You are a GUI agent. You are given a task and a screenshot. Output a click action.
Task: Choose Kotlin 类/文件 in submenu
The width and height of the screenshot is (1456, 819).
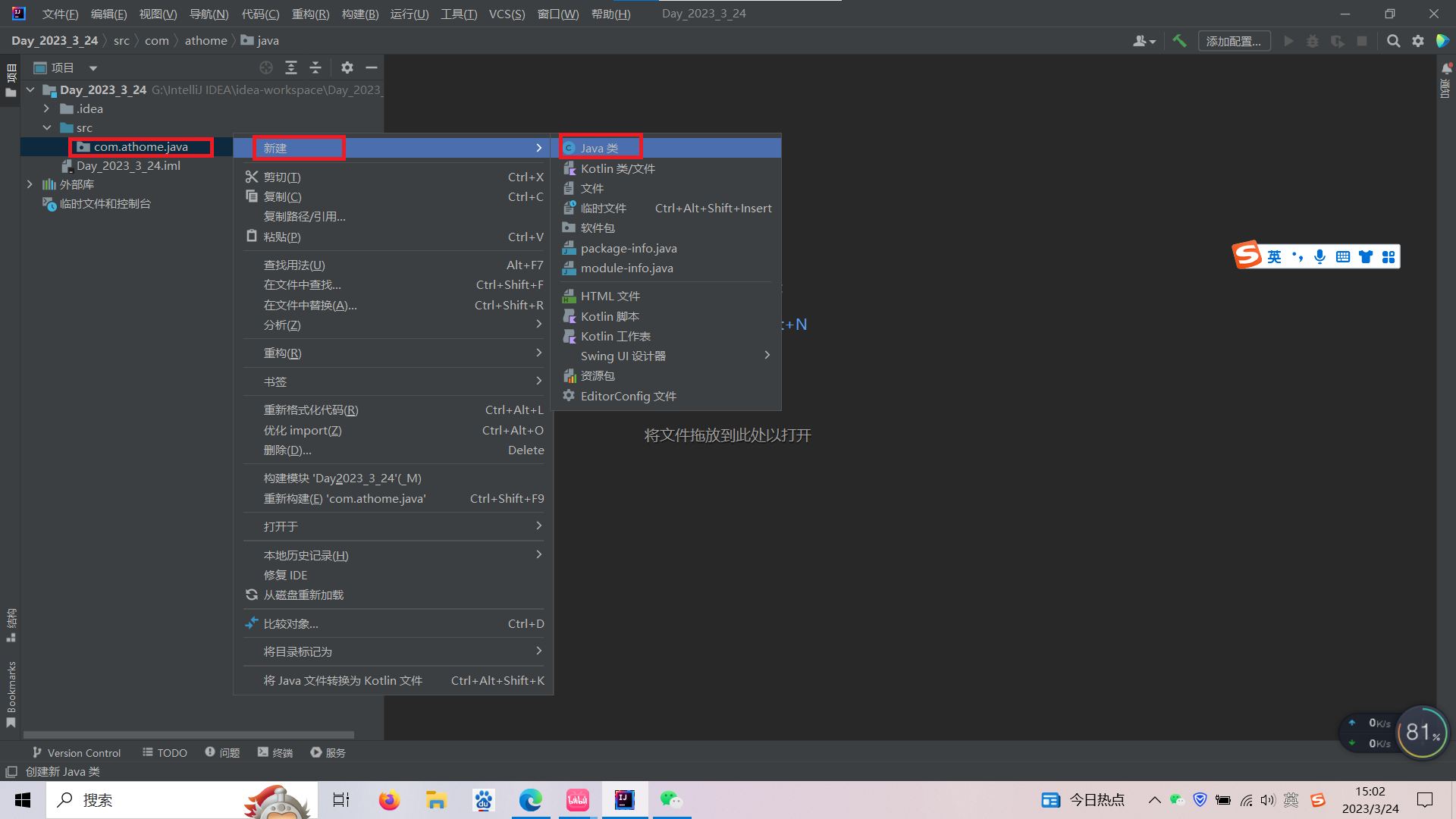[617, 168]
